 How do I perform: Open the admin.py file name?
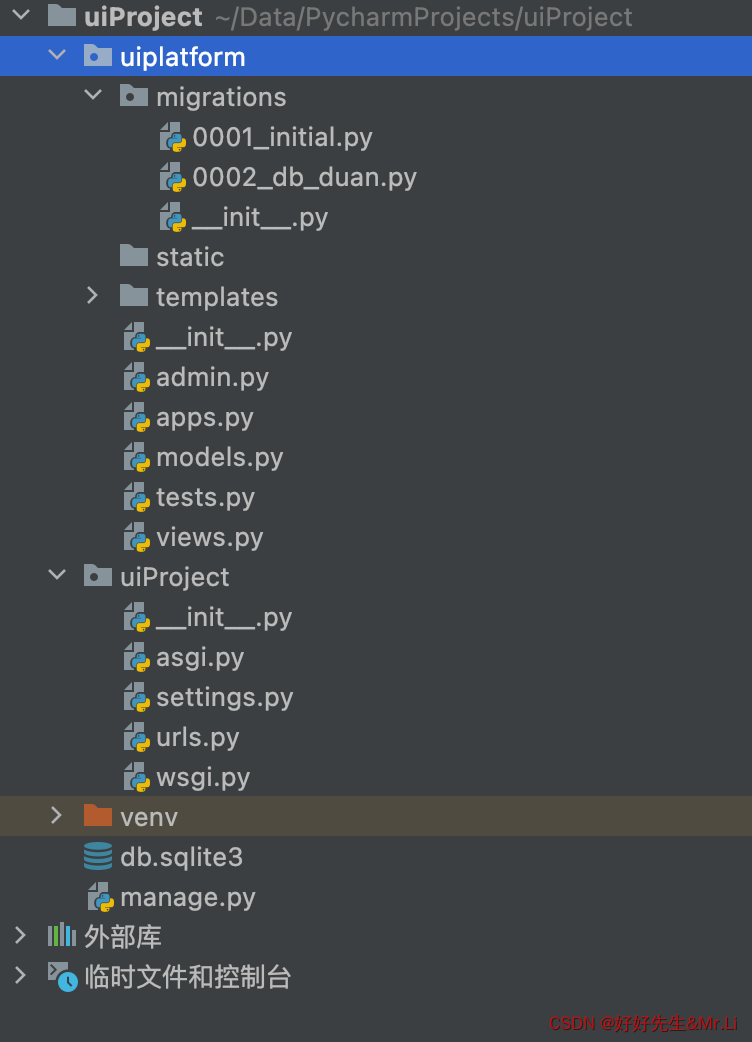(x=213, y=377)
